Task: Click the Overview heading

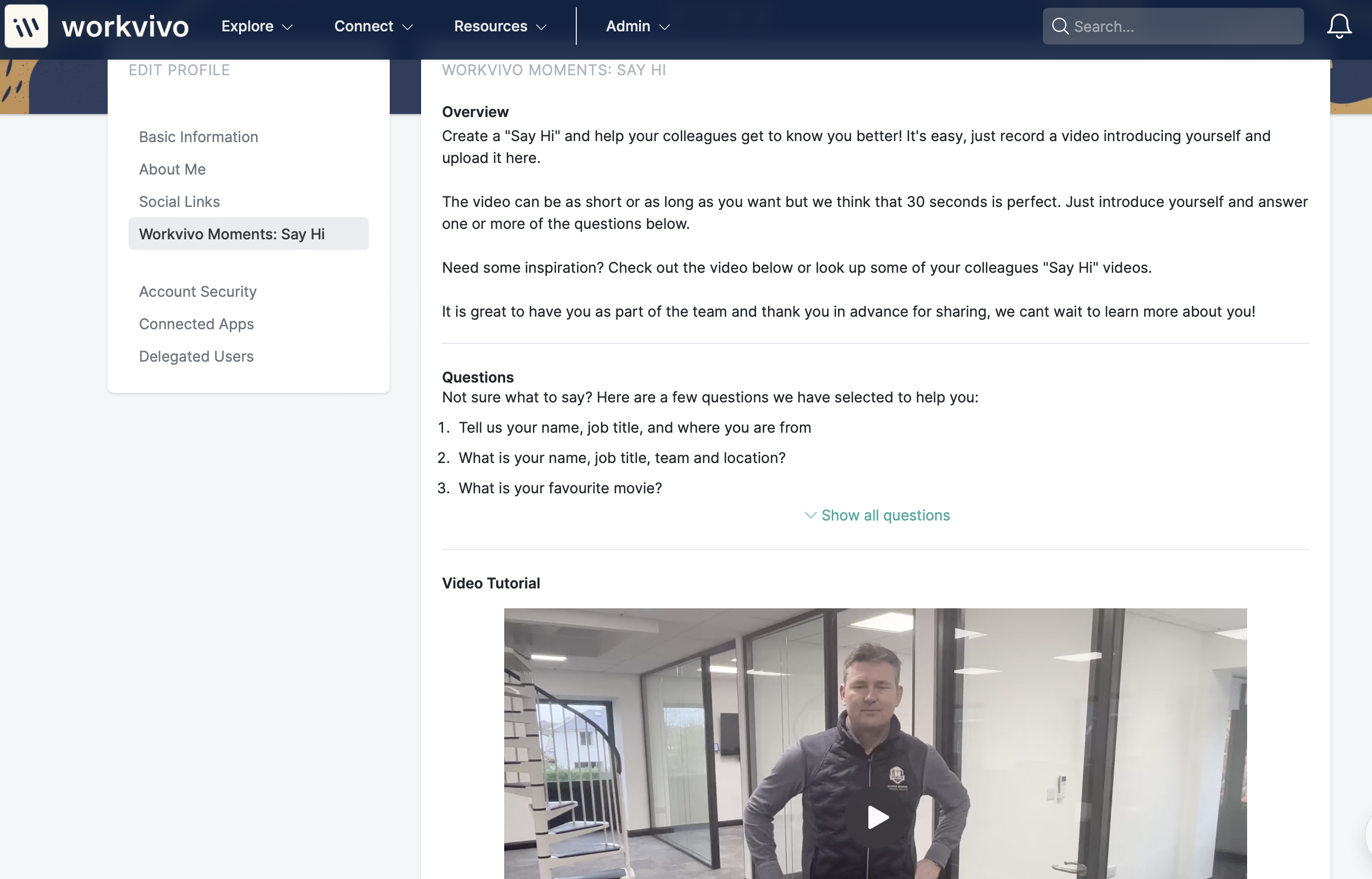Action: (475, 112)
